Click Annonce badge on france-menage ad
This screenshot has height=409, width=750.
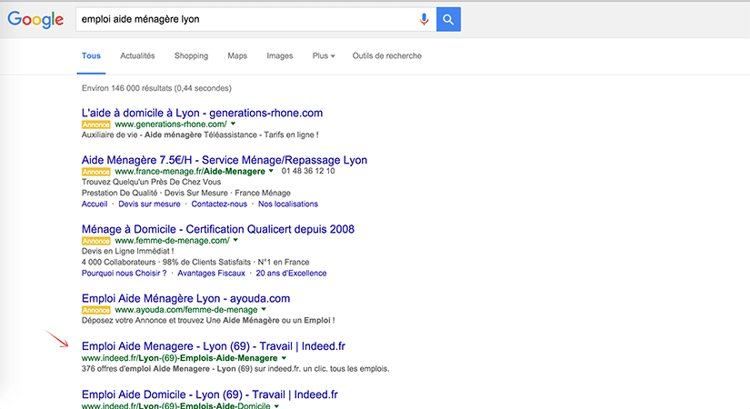(x=96, y=172)
